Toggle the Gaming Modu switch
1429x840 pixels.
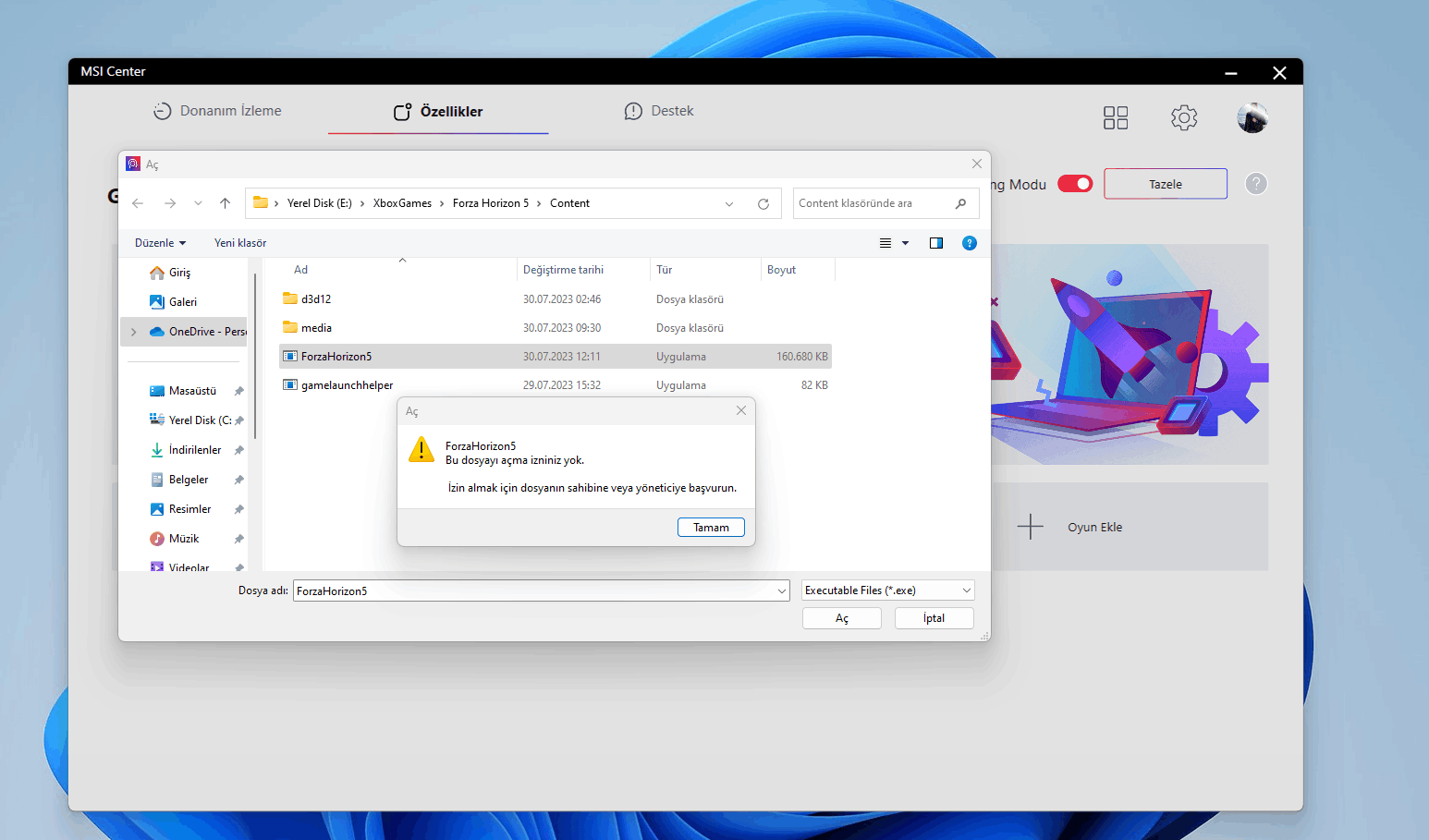click(x=1075, y=184)
